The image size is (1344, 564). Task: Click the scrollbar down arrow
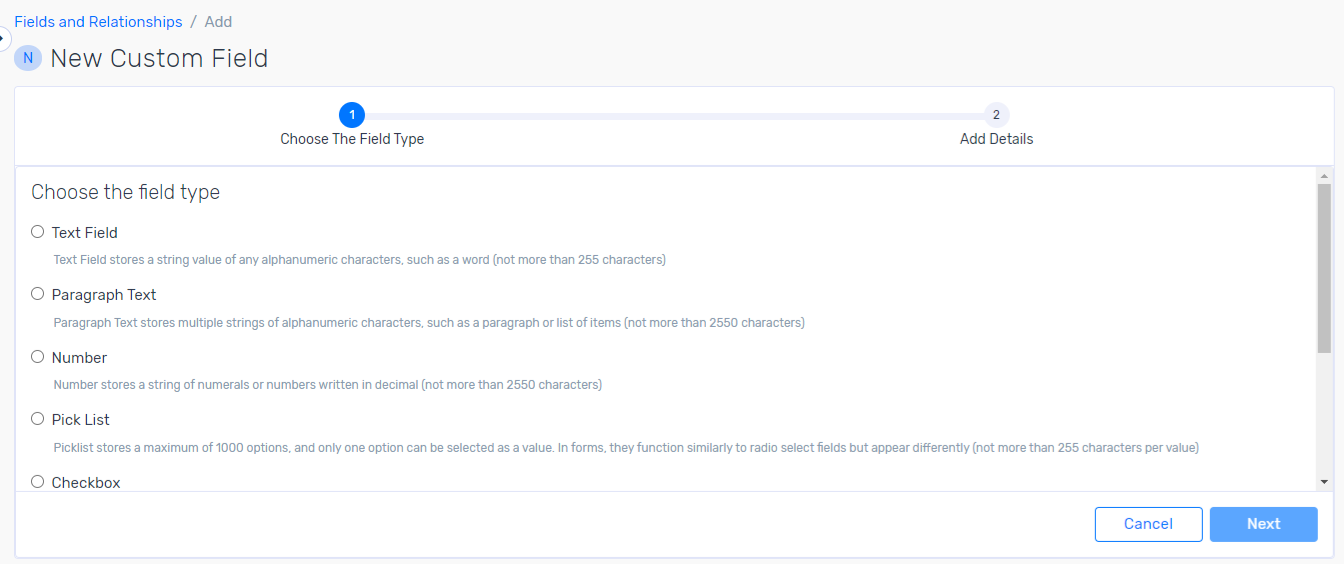click(x=1324, y=482)
